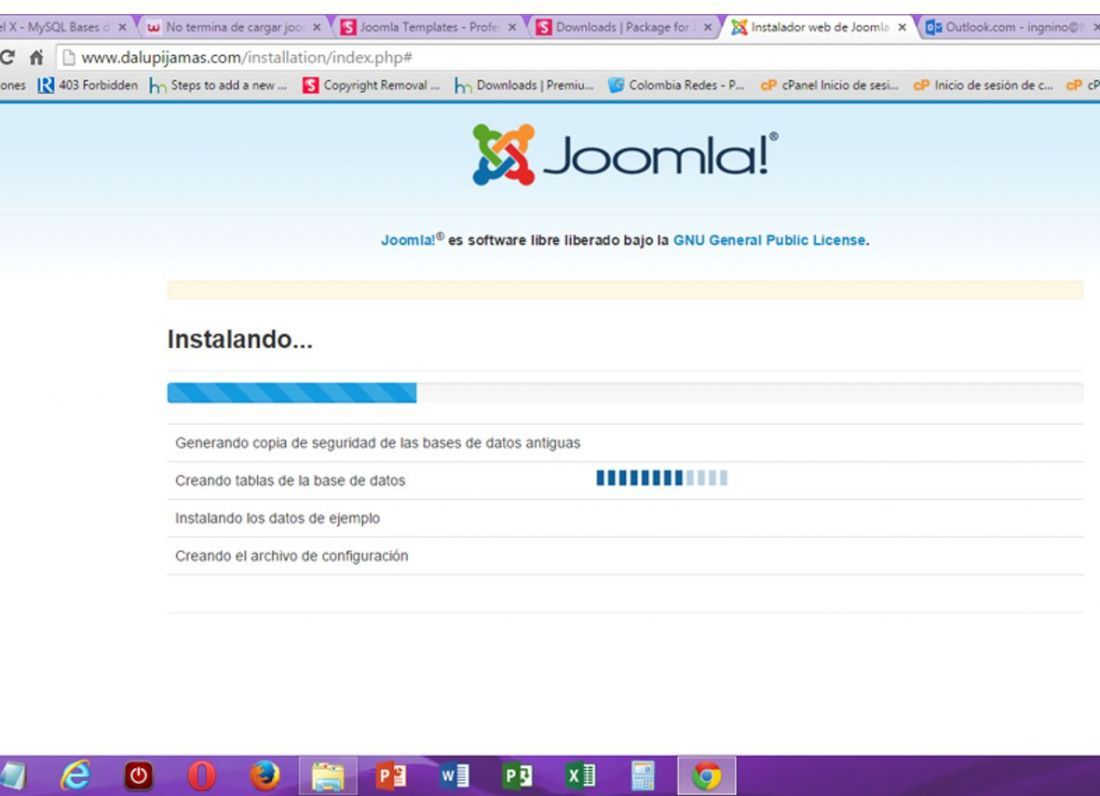Select the Instalador web de Joomla tab
This screenshot has width=1100, height=796.
point(818,27)
